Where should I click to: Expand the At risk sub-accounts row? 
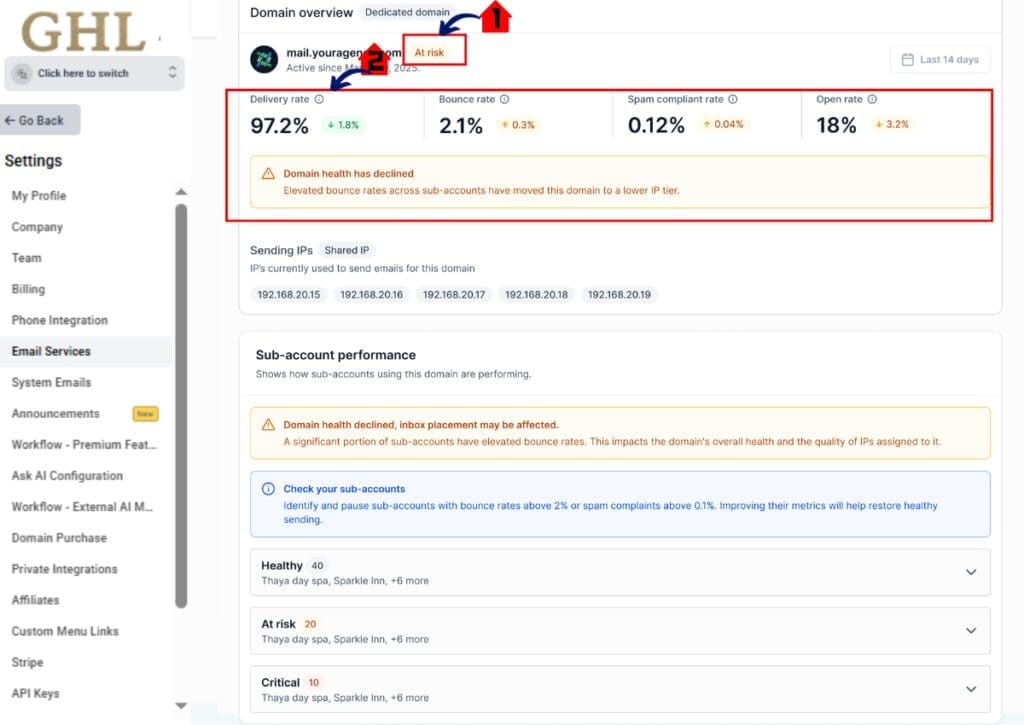coord(620,631)
